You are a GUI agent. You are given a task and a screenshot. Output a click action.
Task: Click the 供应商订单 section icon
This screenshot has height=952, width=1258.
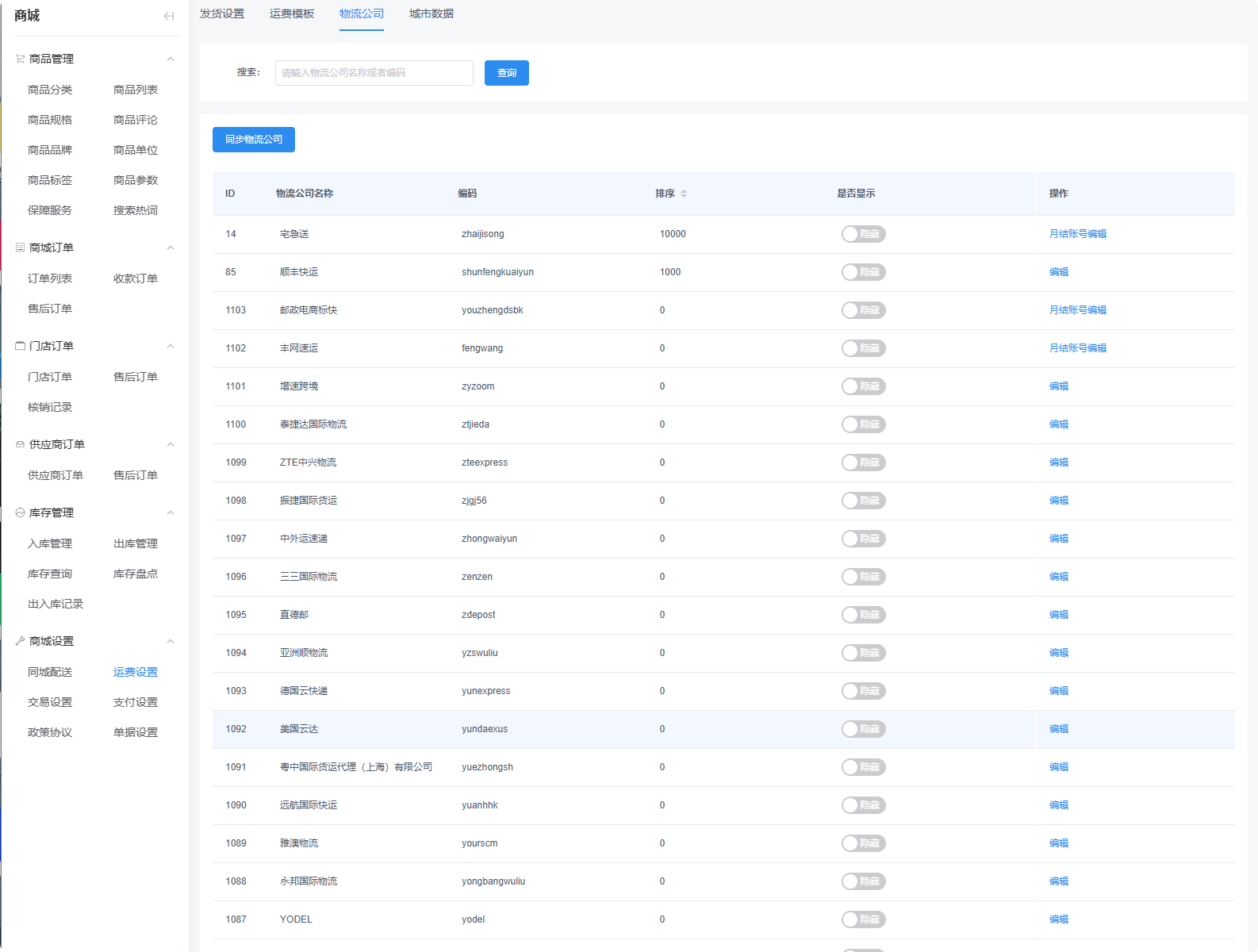(x=20, y=444)
